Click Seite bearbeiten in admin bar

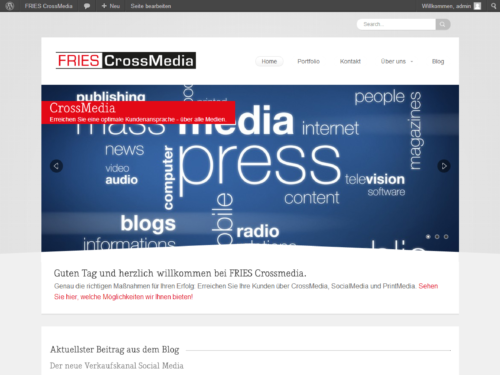[151, 6]
